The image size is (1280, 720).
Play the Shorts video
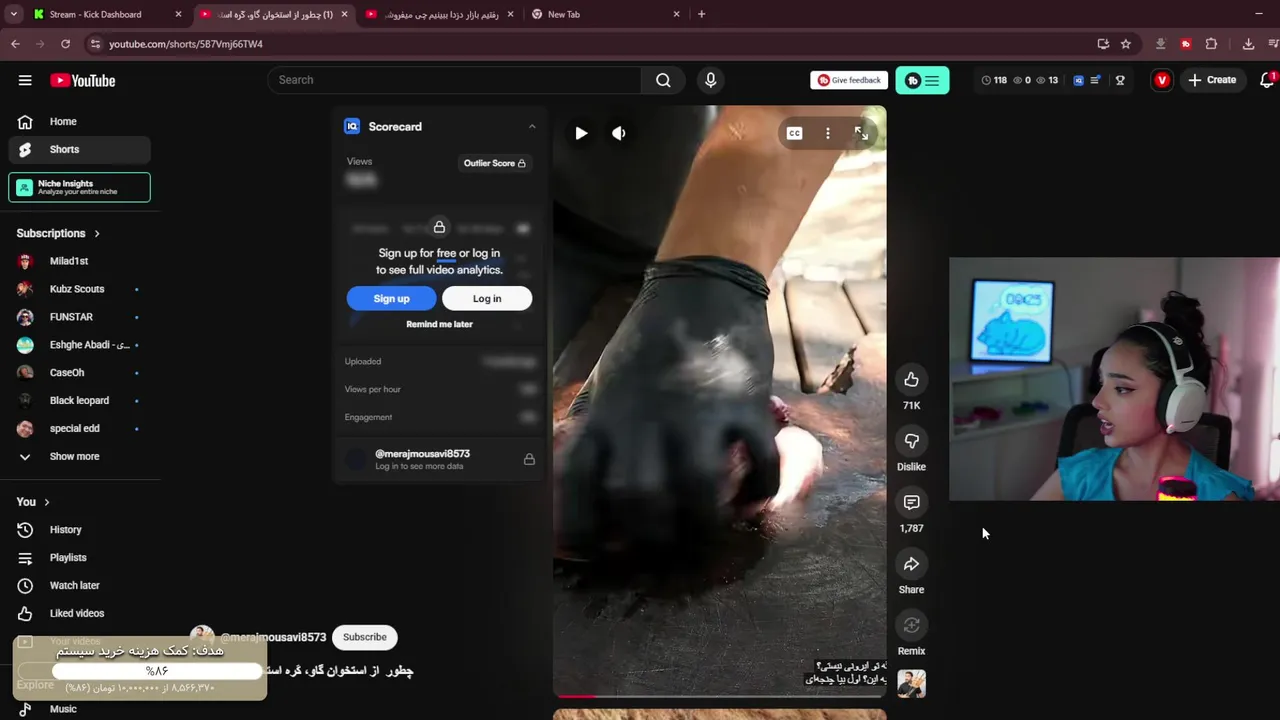581,133
